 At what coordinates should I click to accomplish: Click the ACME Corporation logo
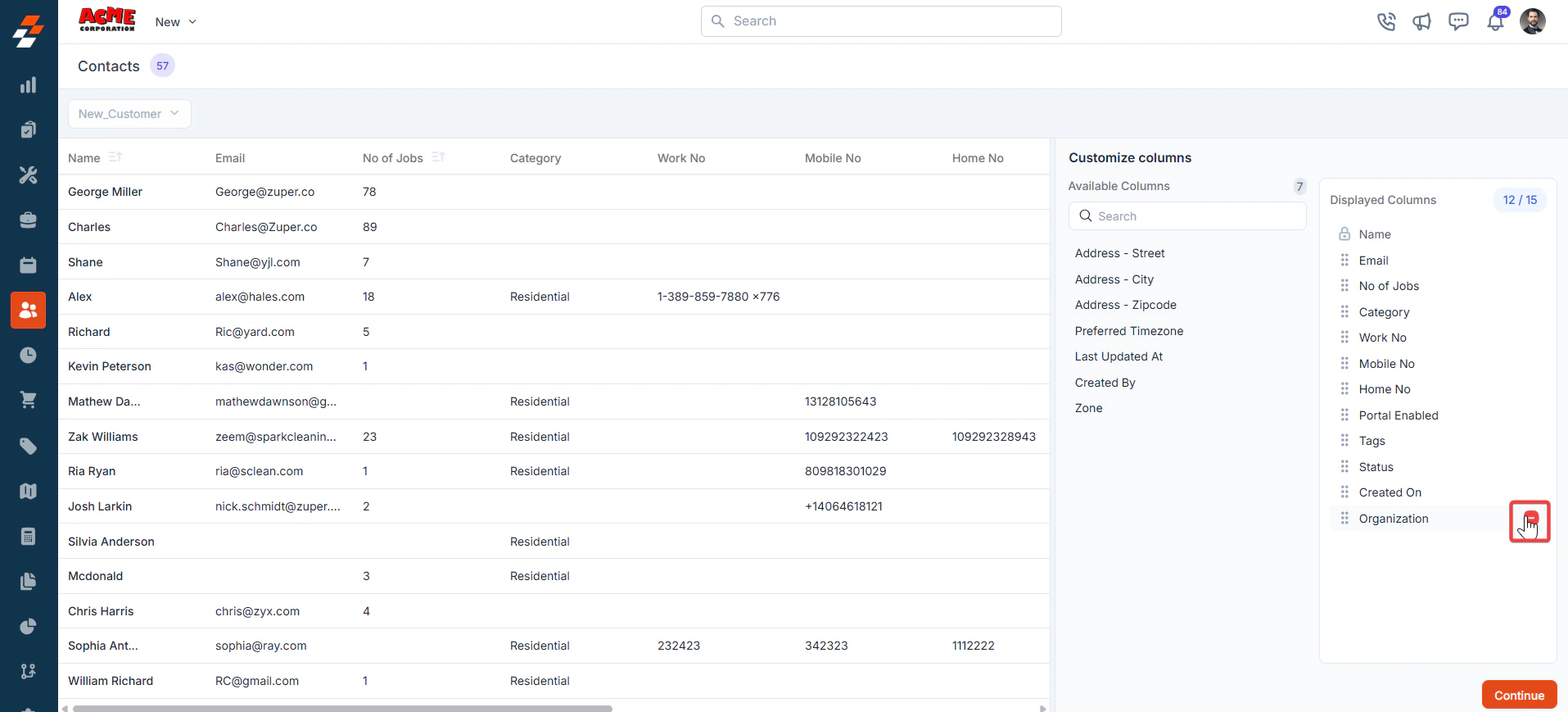107,20
